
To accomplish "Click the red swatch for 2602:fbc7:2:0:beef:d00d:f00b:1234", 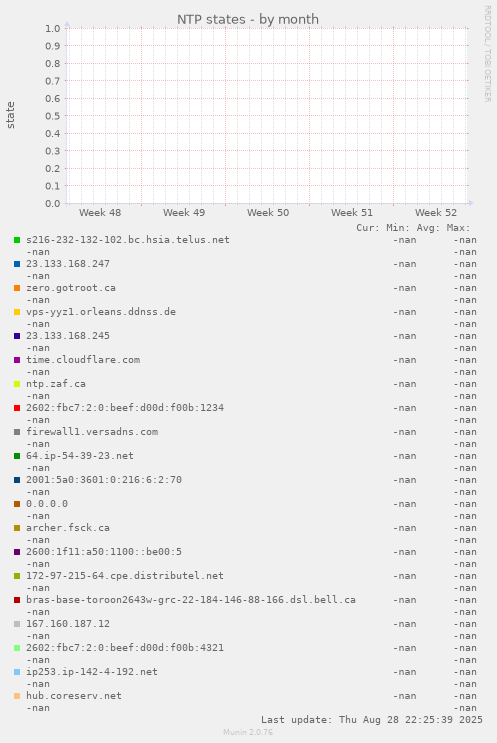I will (17, 408).
